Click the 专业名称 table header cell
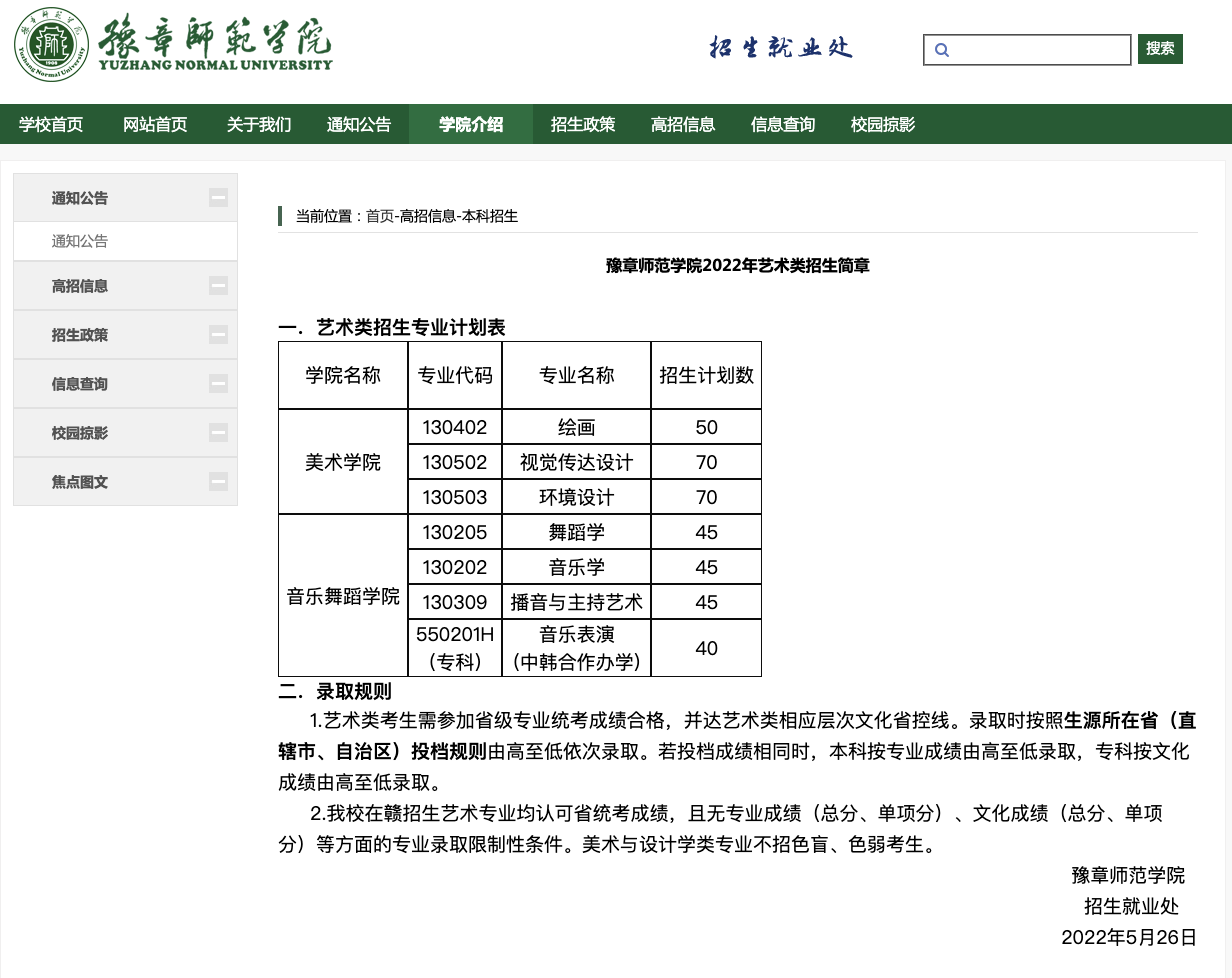Screen dimensions: 1232x978 pos(577,375)
